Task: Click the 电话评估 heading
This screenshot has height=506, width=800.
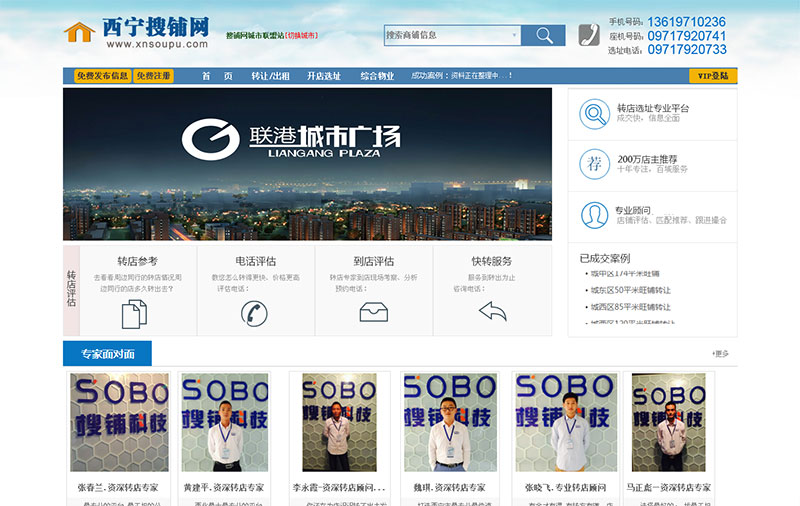Action: (255, 261)
